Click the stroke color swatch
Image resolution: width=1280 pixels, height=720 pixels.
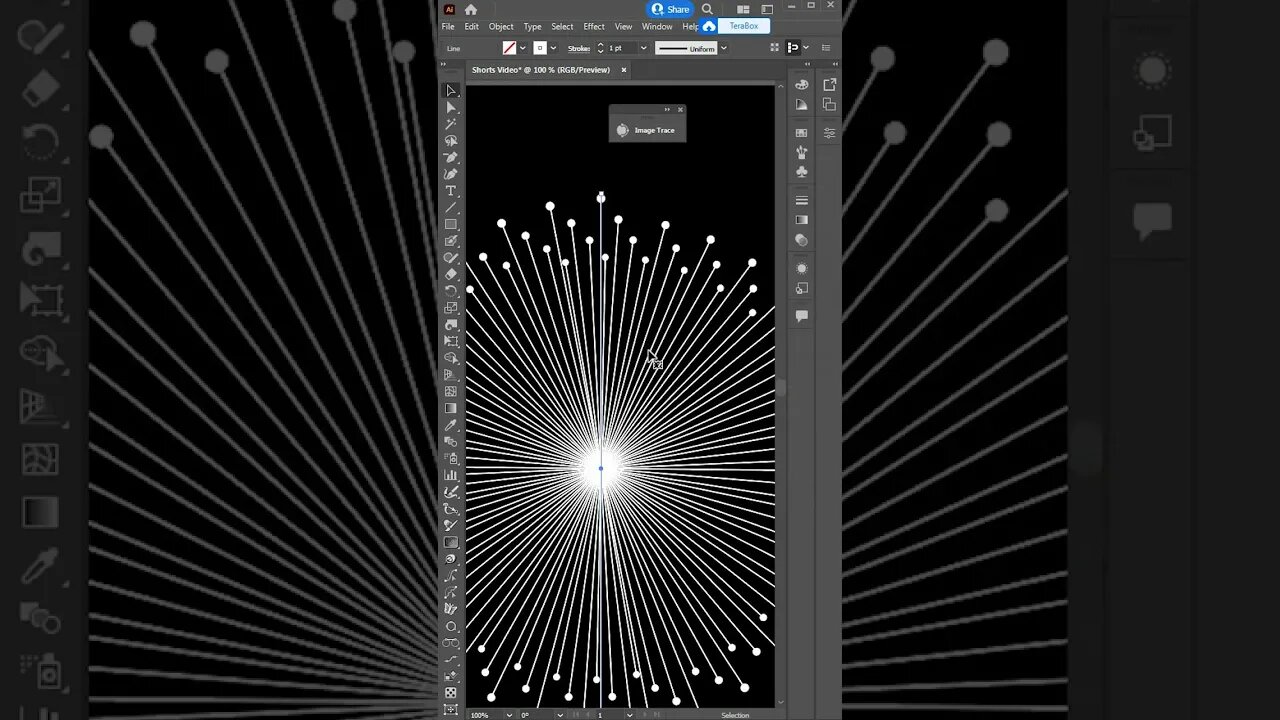(540, 48)
